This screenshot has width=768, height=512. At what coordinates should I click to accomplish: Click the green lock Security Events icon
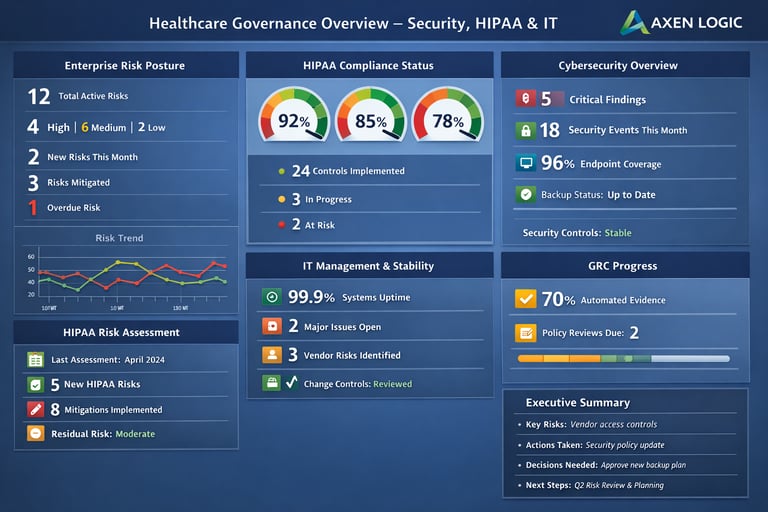[x=526, y=130]
